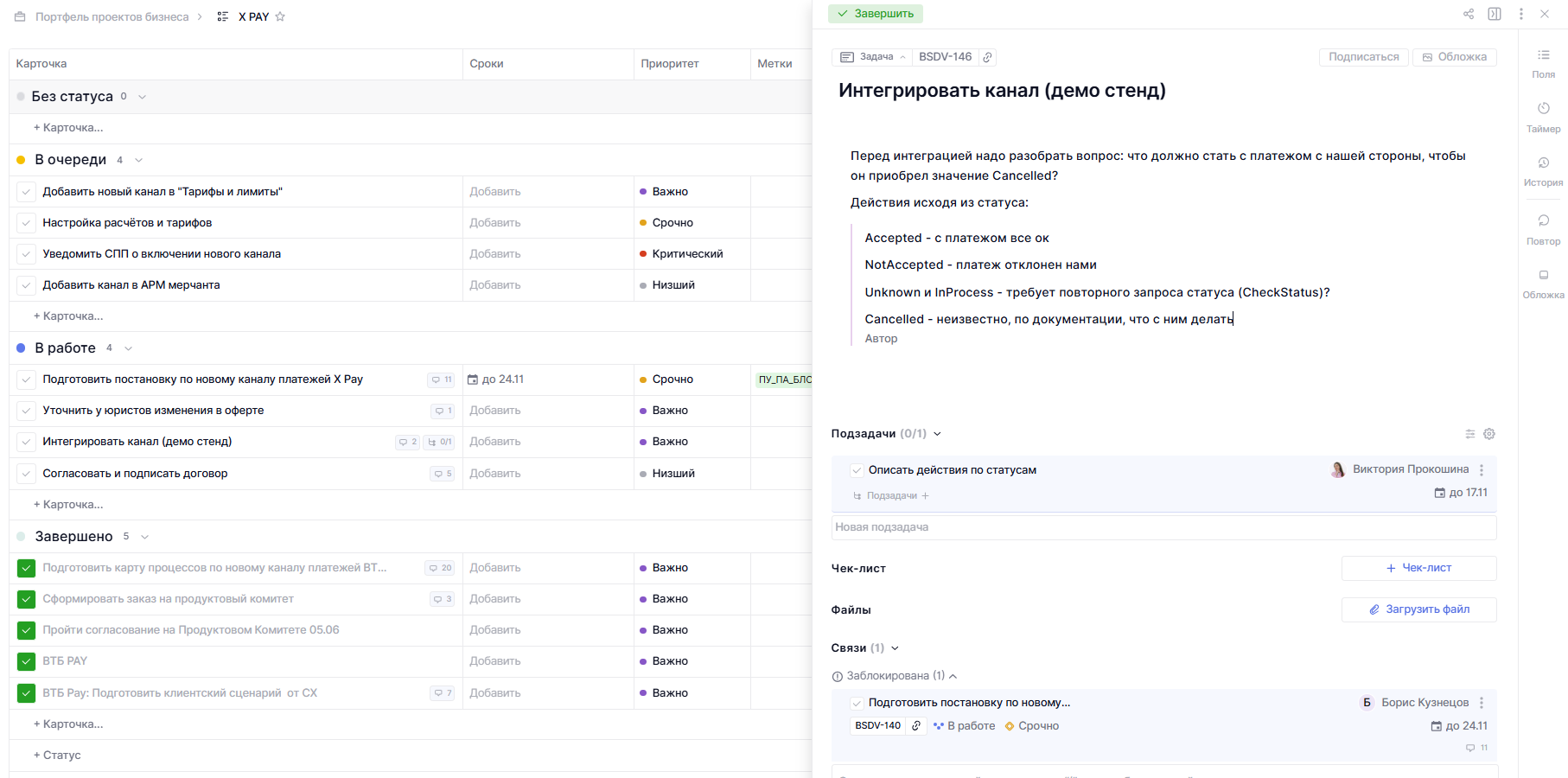The height and width of the screenshot is (778, 1568).
Task: Open subtasks settings gear icon
Action: pos(1488,434)
